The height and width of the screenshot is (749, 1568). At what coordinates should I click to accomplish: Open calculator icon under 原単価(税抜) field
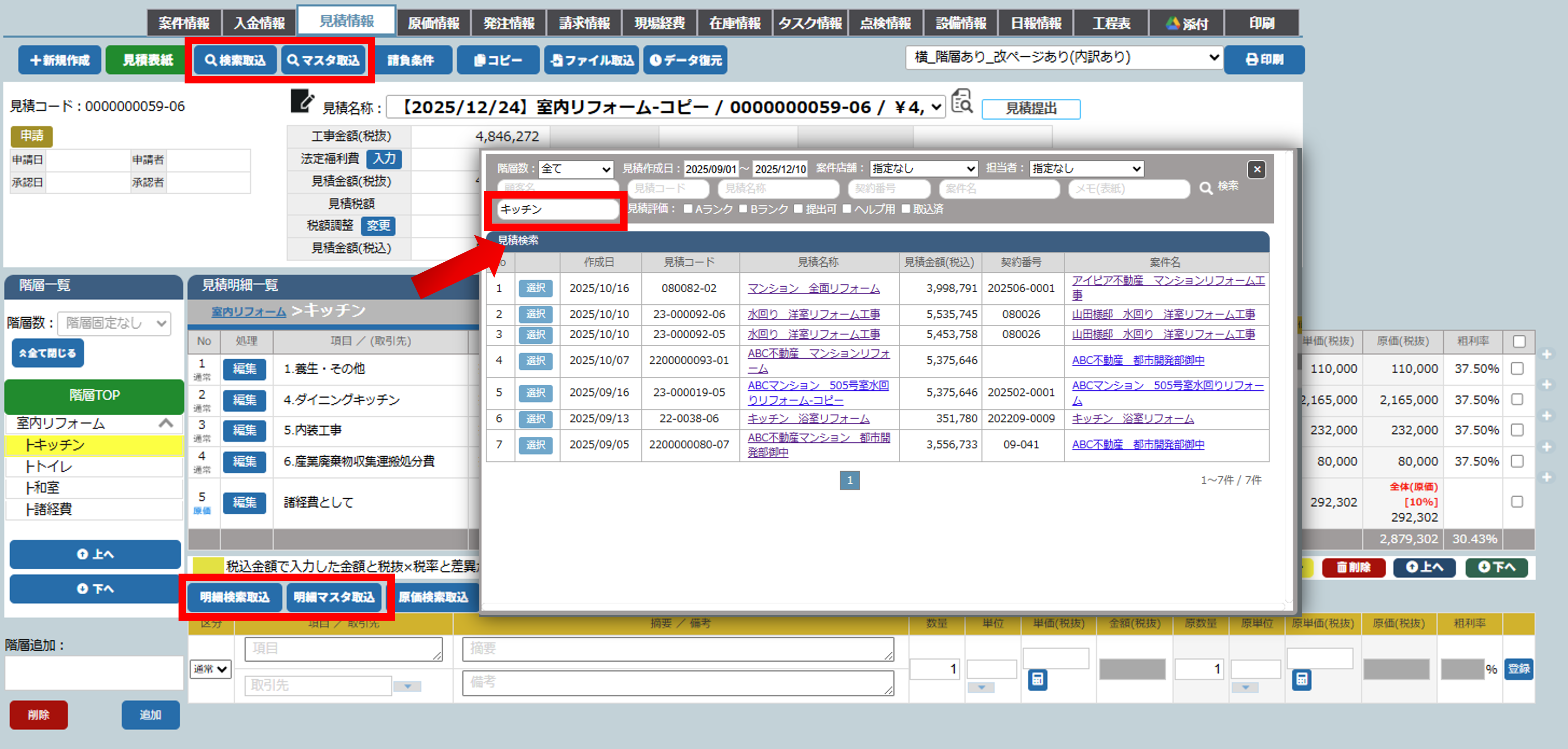(x=1301, y=679)
